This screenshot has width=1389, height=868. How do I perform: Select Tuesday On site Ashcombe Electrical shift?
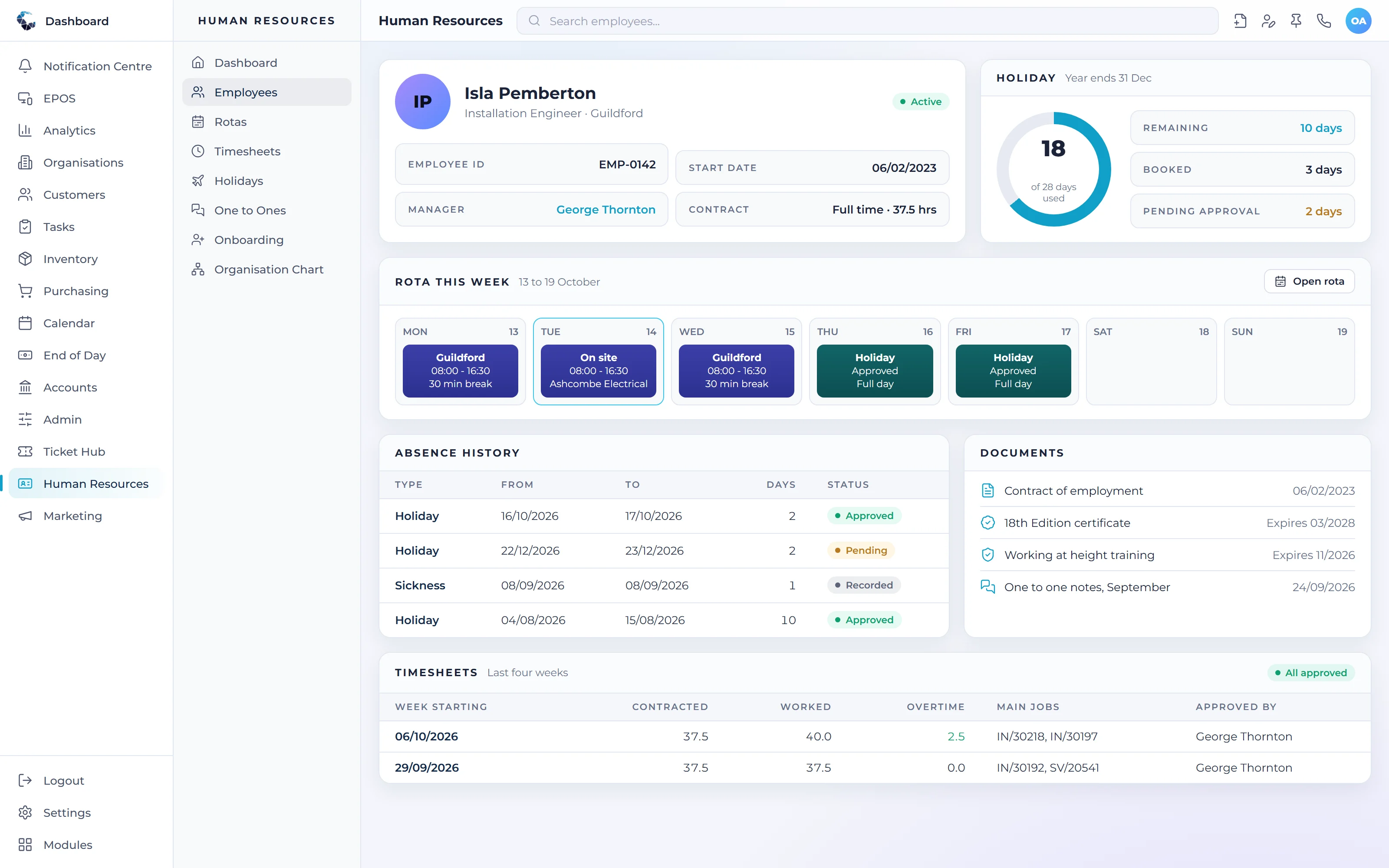(599, 371)
